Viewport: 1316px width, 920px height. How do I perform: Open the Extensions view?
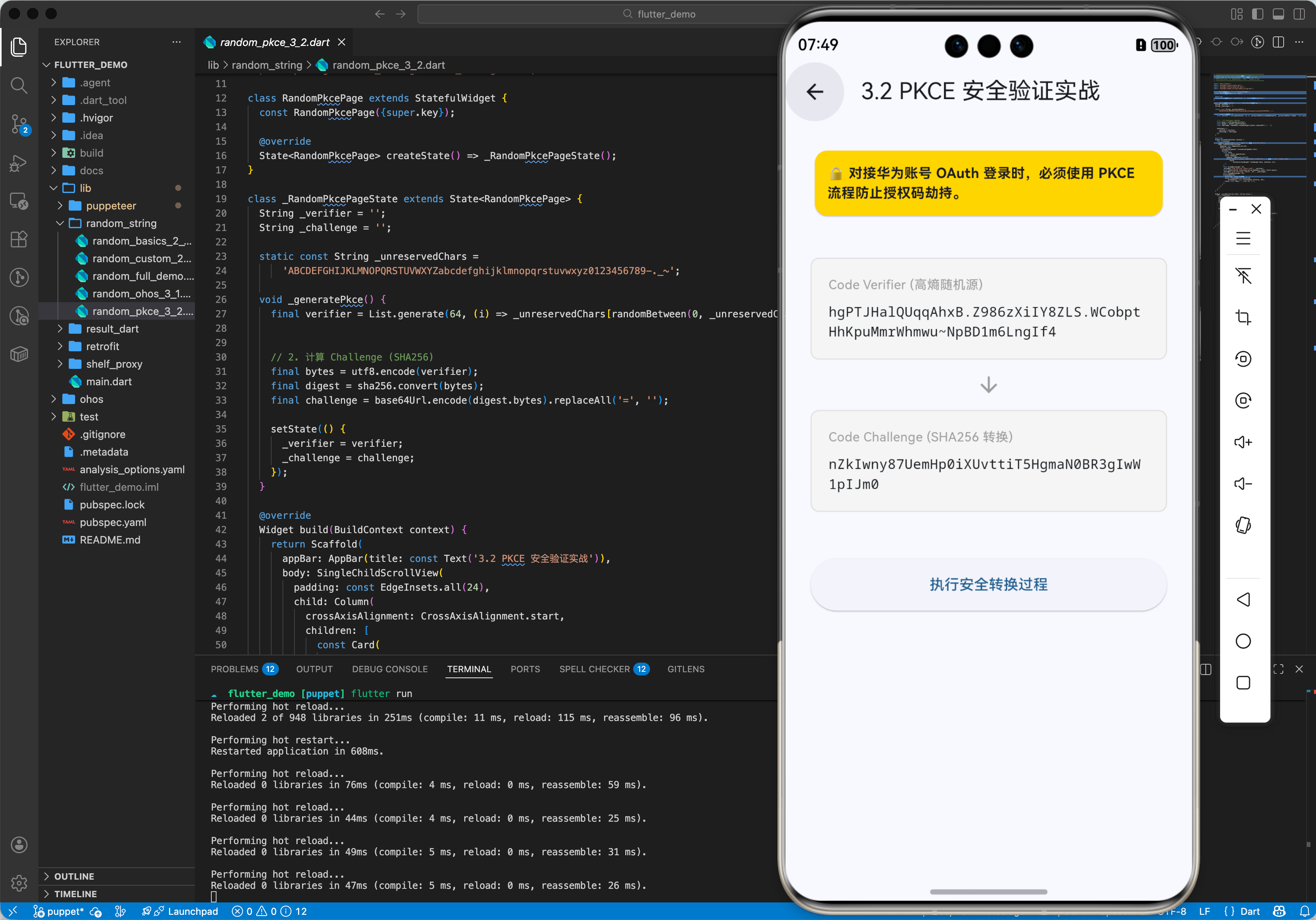click(x=19, y=239)
